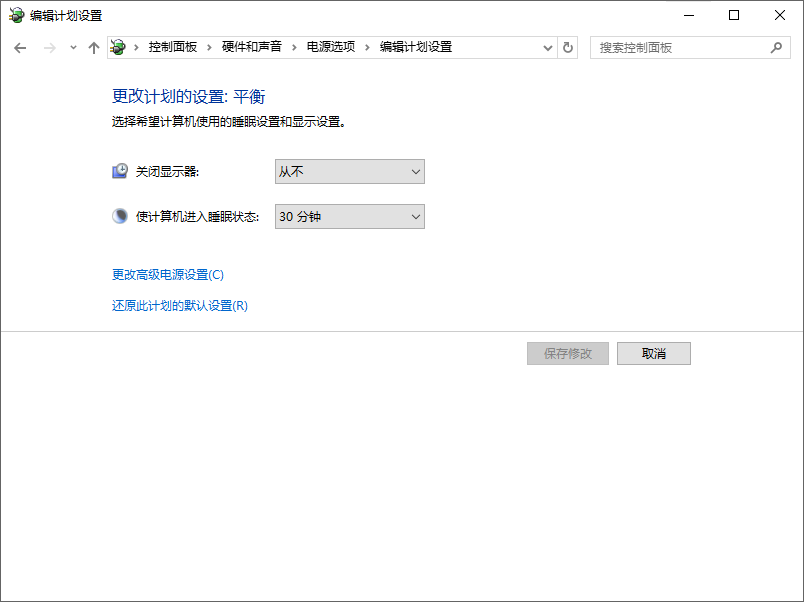The width and height of the screenshot is (804, 602).
Task: Click inside the 搜索控制面板 search field
Action: click(x=680, y=47)
